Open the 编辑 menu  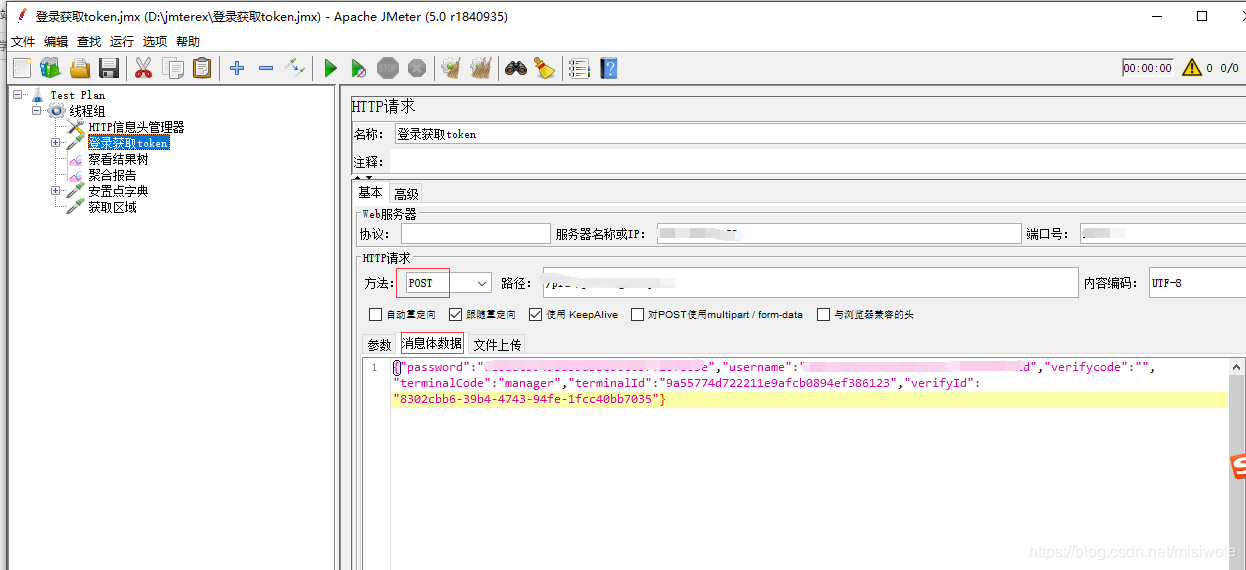[x=56, y=42]
